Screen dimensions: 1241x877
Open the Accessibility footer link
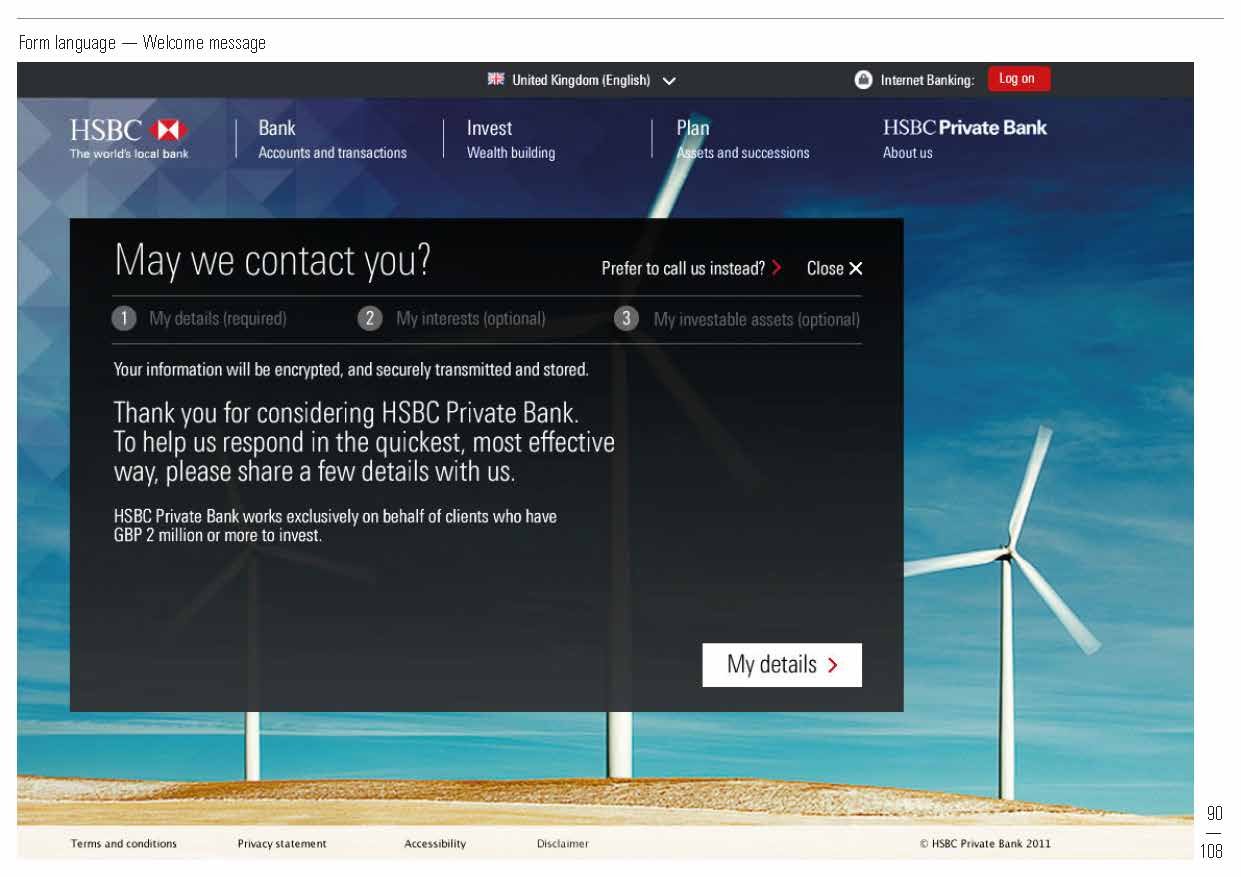point(435,844)
